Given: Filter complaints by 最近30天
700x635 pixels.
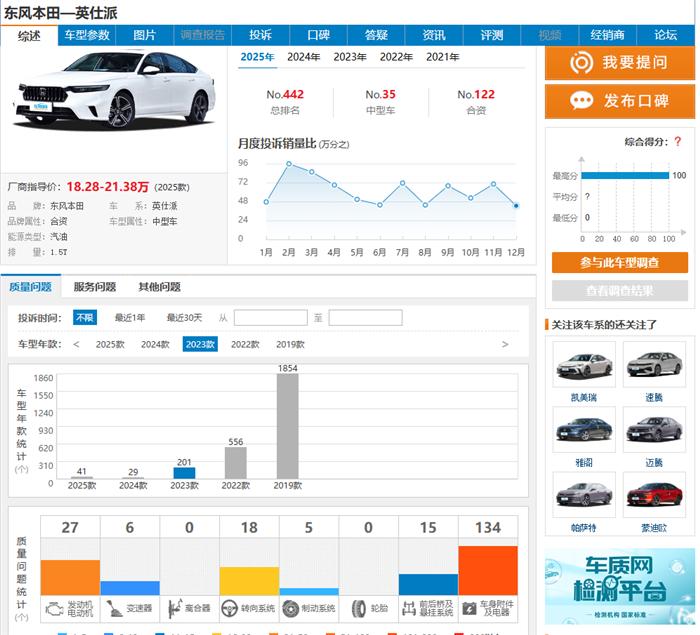Looking at the screenshot, I should [184, 318].
